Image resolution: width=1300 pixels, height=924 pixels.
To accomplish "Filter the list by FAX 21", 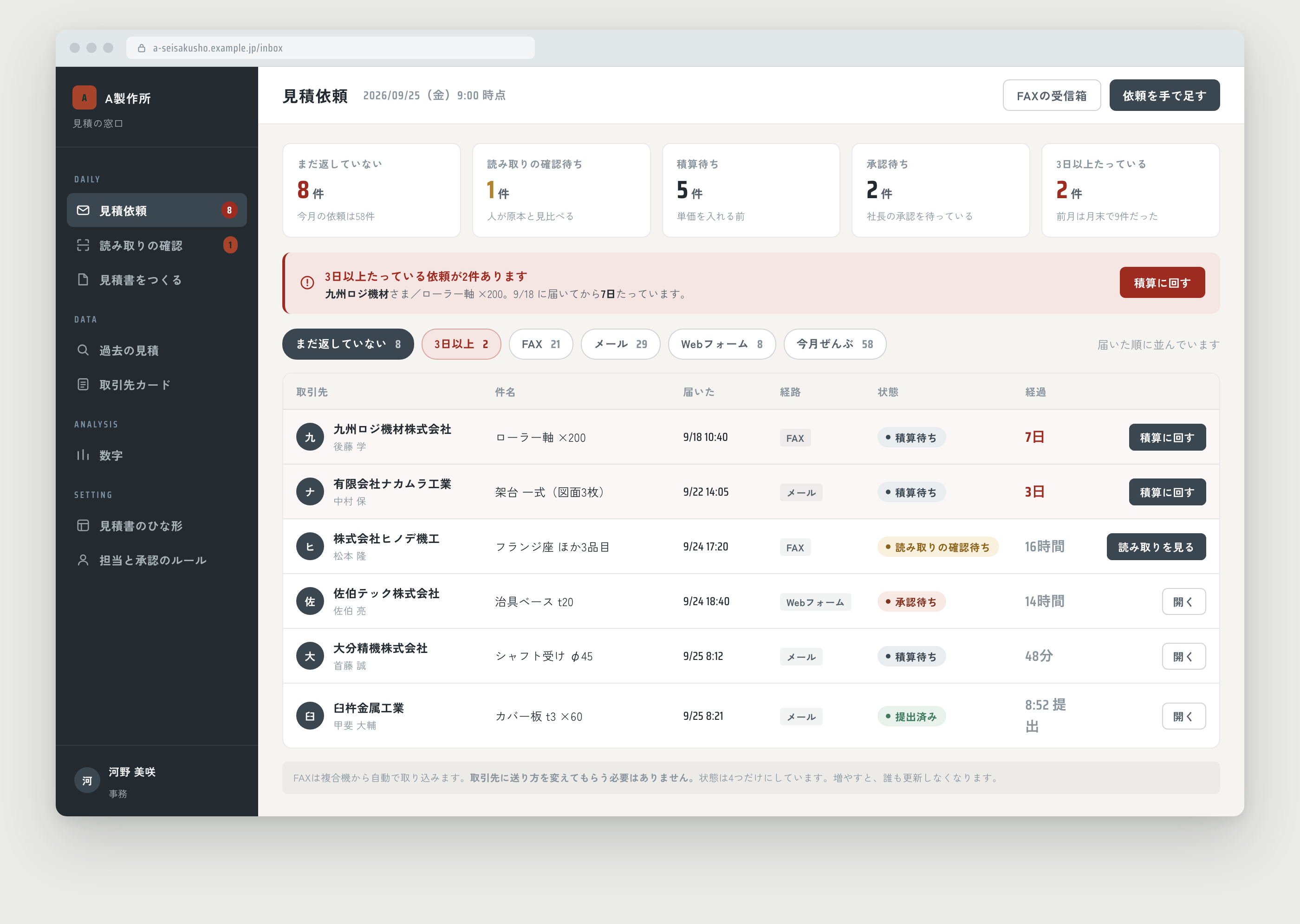I will (x=541, y=344).
